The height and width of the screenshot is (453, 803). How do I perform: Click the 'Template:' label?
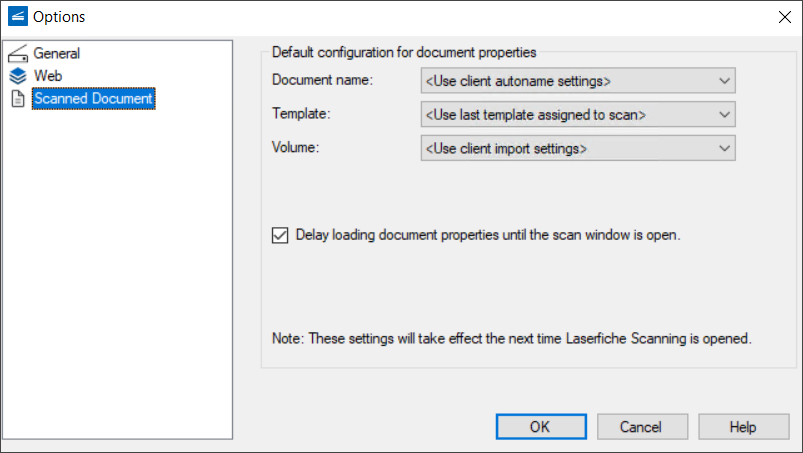tap(301, 114)
